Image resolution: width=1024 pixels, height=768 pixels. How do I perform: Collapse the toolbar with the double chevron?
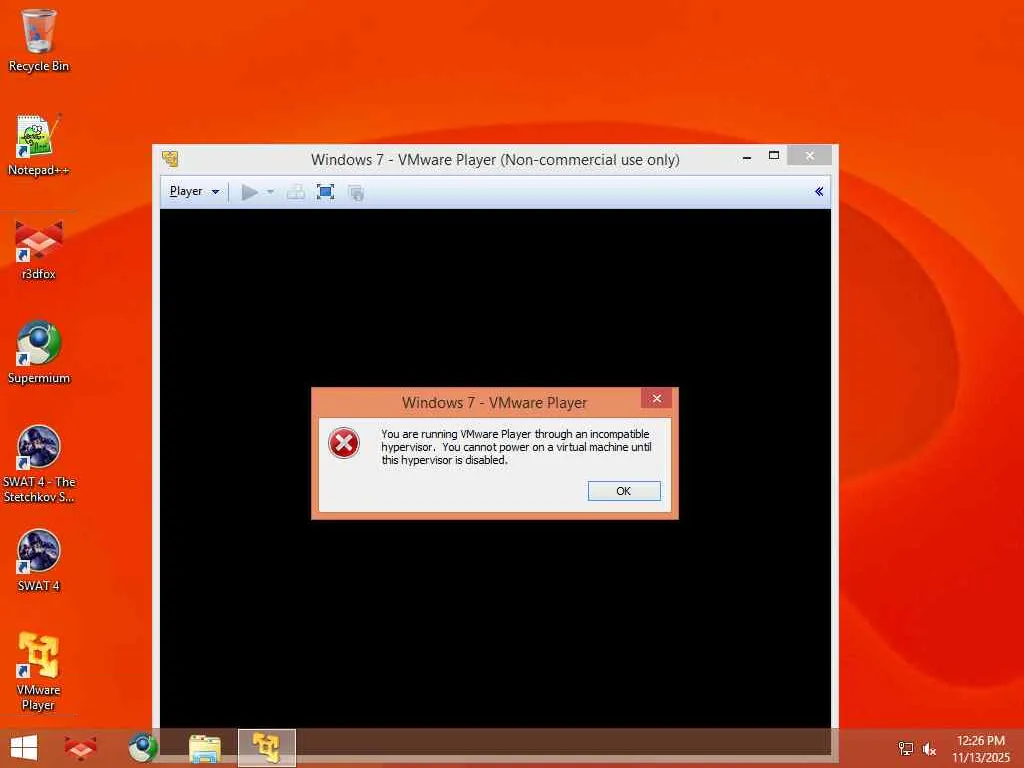point(819,191)
